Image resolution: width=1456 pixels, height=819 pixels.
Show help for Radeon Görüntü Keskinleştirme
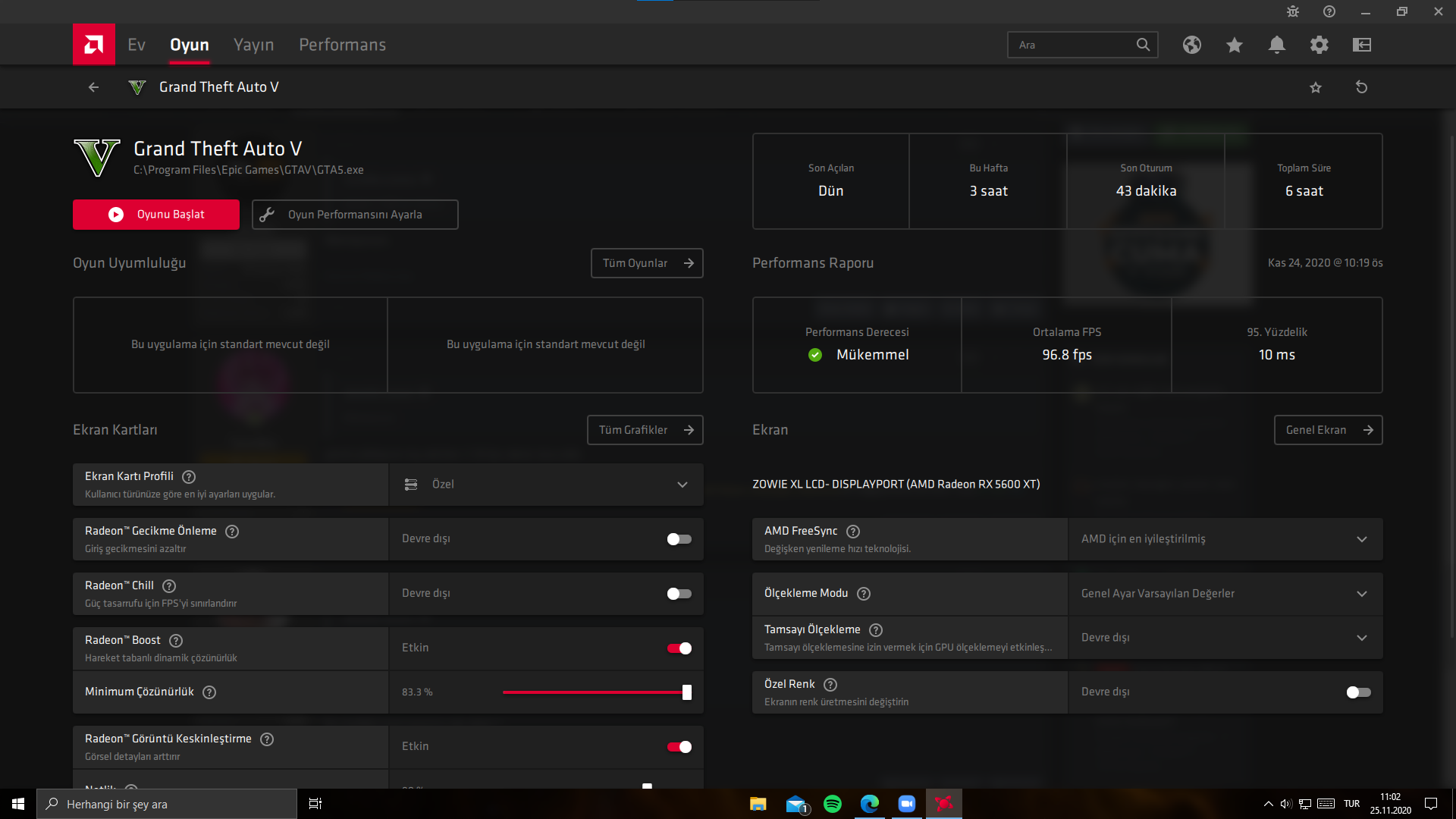(x=267, y=739)
